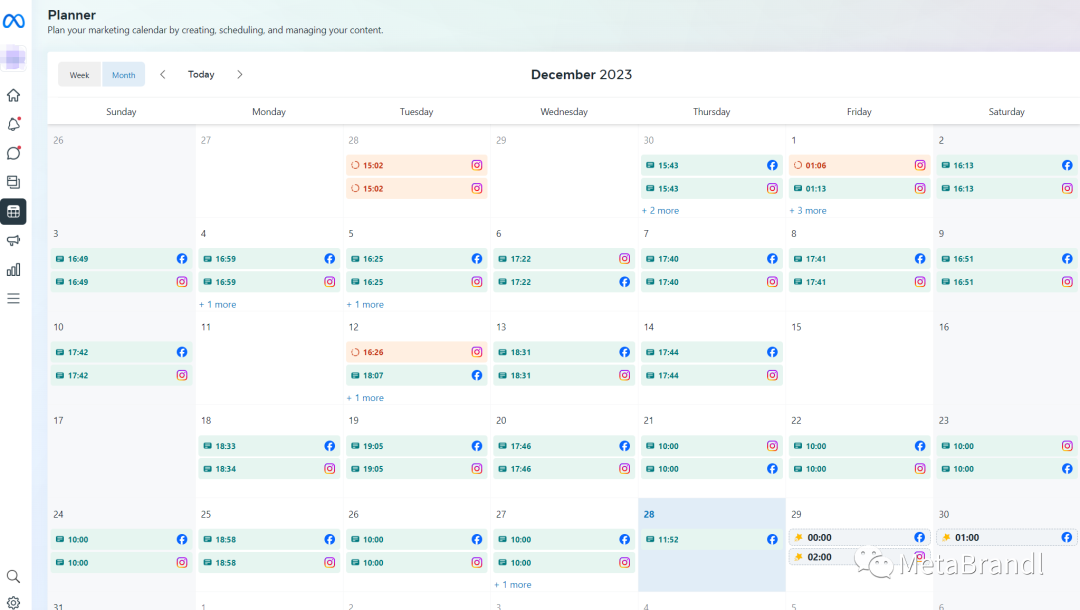Click Facebook icon on Dec 3 16:49 post
1080x610 pixels.
[x=182, y=259]
